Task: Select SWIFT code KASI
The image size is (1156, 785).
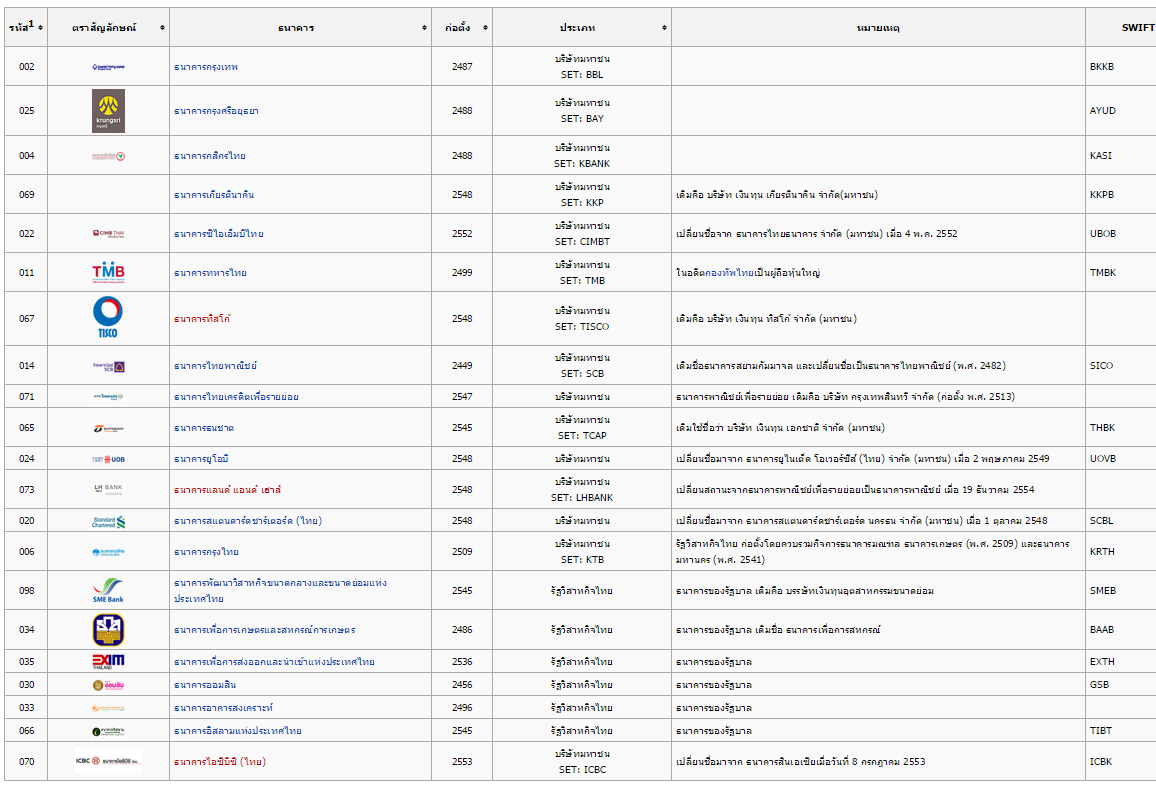Action: [x=1101, y=156]
